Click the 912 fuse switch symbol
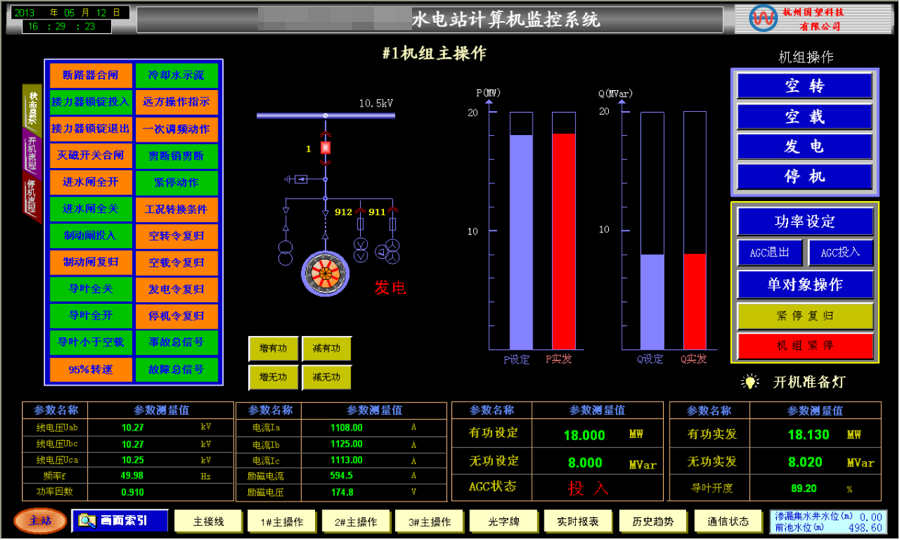This screenshot has width=900, height=540. click(361, 223)
